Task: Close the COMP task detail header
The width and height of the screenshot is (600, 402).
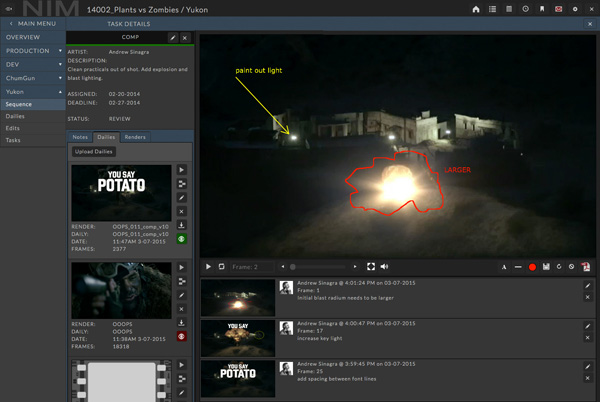Action: coord(185,37)
